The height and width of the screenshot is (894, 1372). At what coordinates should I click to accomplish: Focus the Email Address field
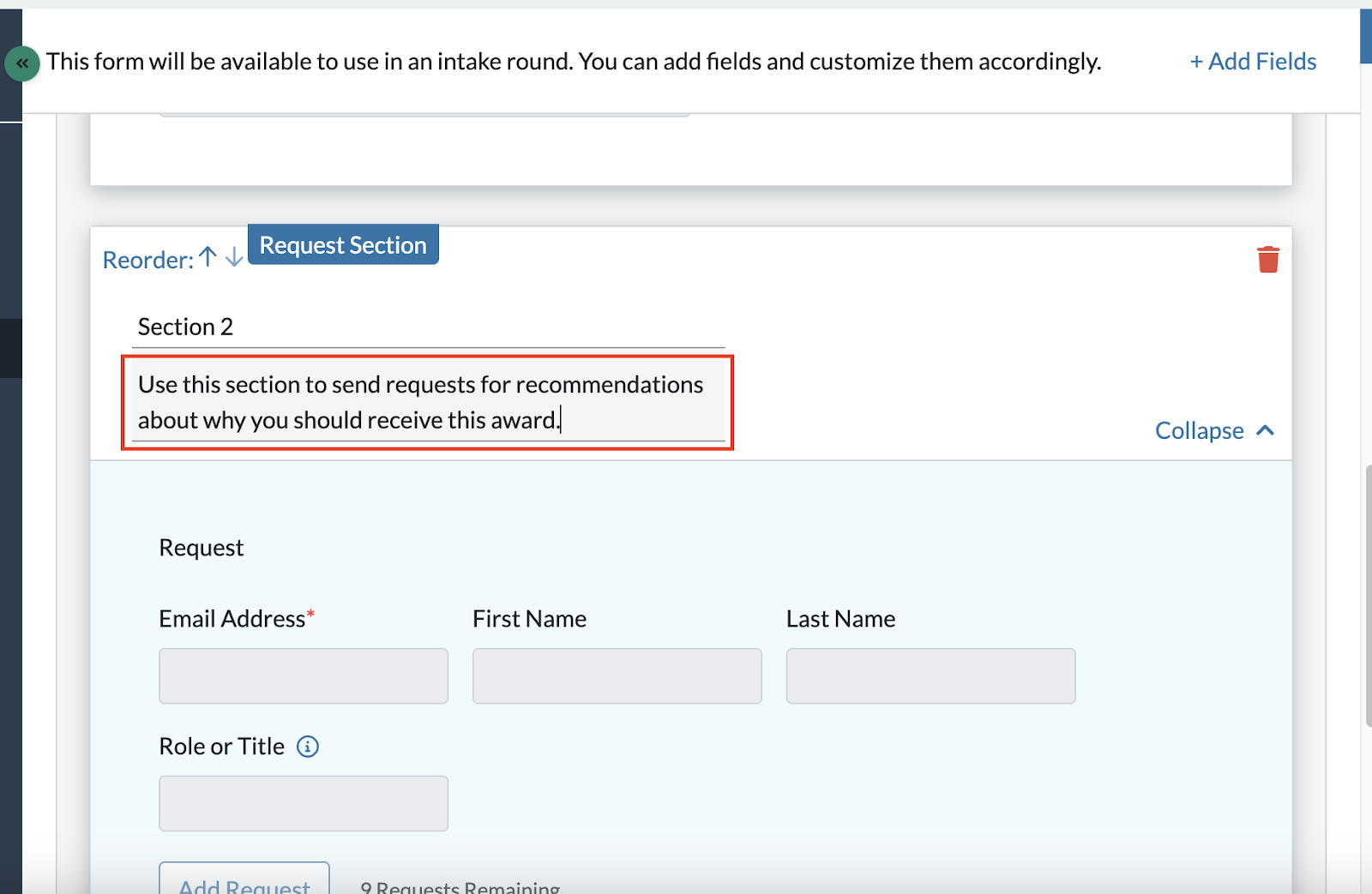click(303, 676)
